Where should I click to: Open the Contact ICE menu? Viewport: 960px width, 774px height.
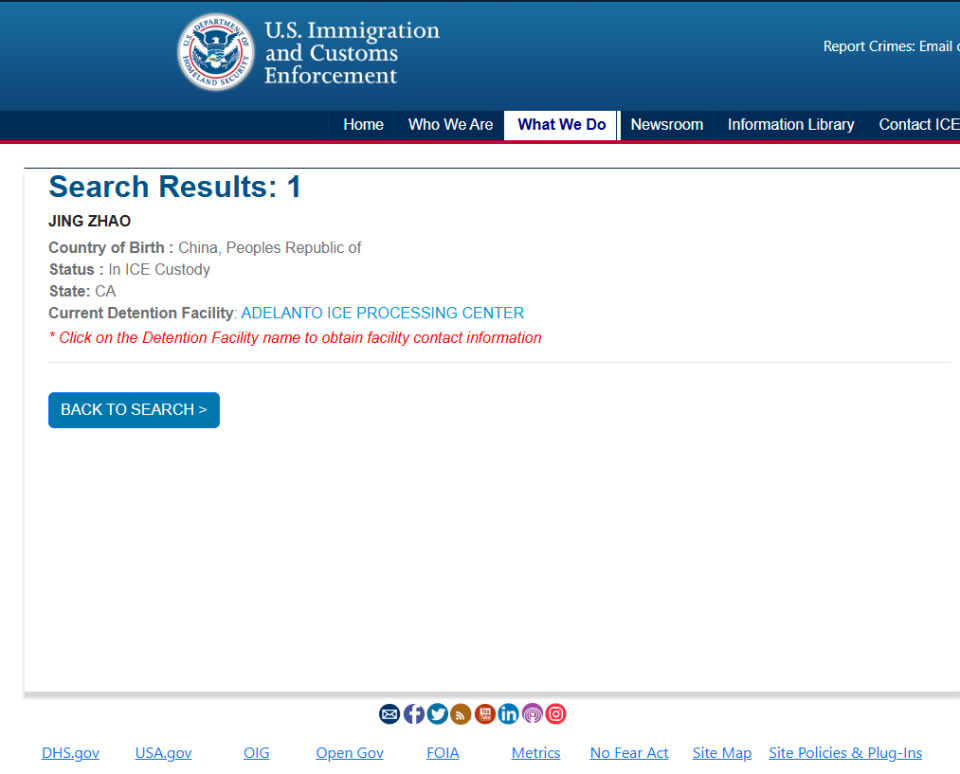coord(918,125)
